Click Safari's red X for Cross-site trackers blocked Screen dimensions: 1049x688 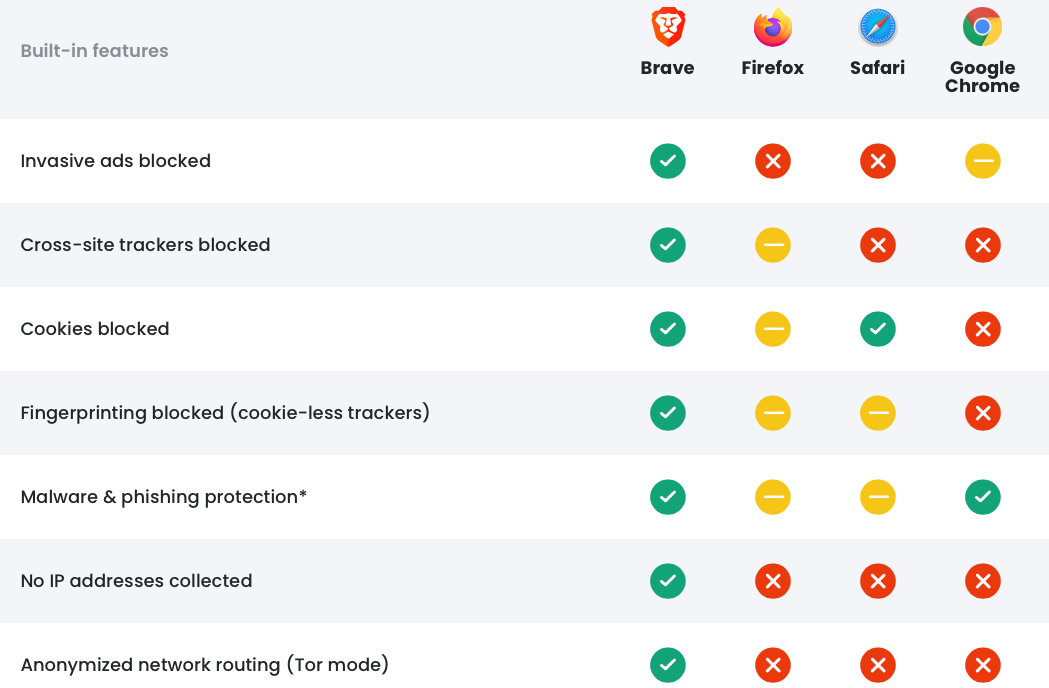tap(878, 245)
